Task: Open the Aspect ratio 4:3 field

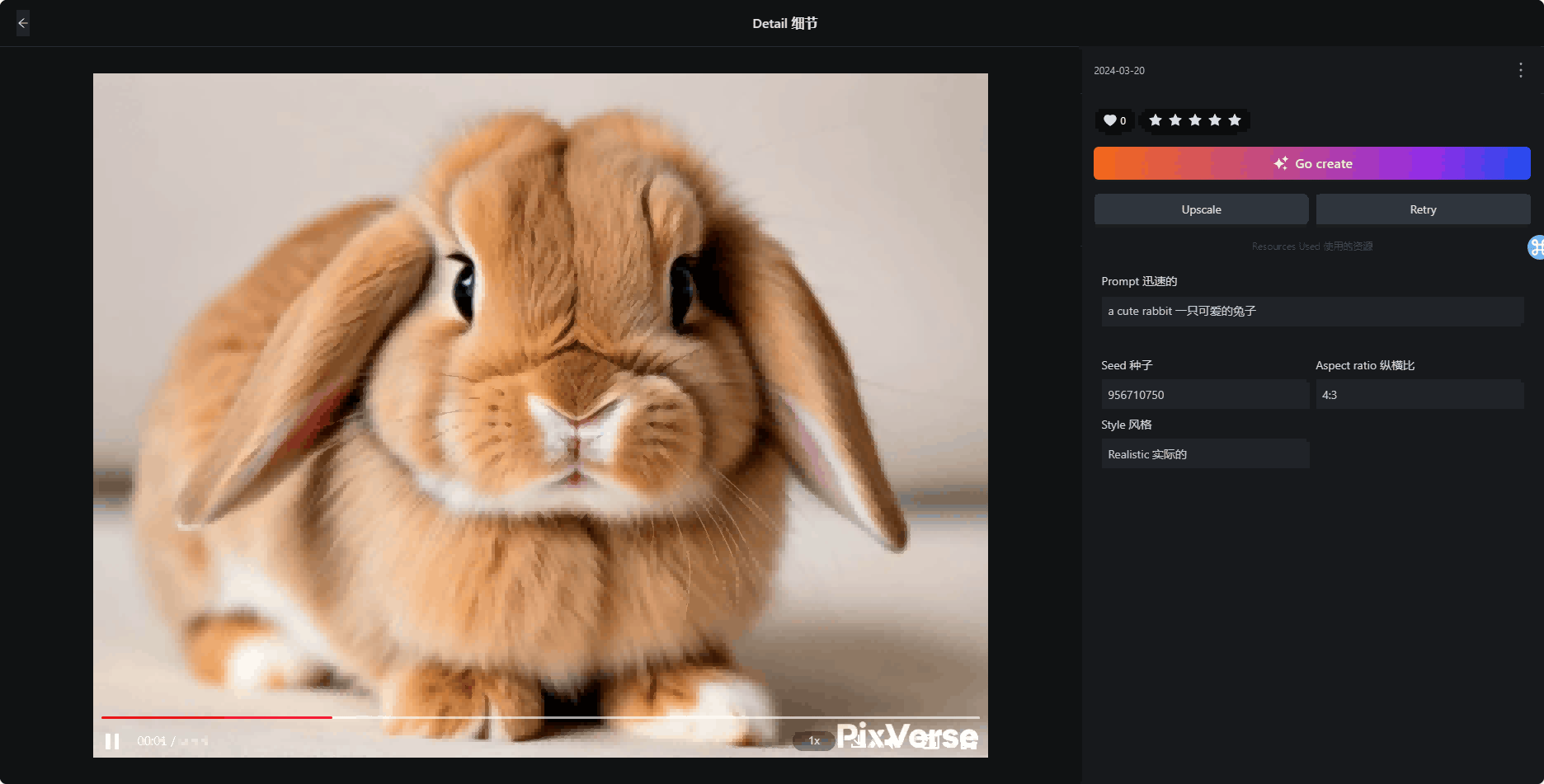Action: click(x=1419, y=395)
